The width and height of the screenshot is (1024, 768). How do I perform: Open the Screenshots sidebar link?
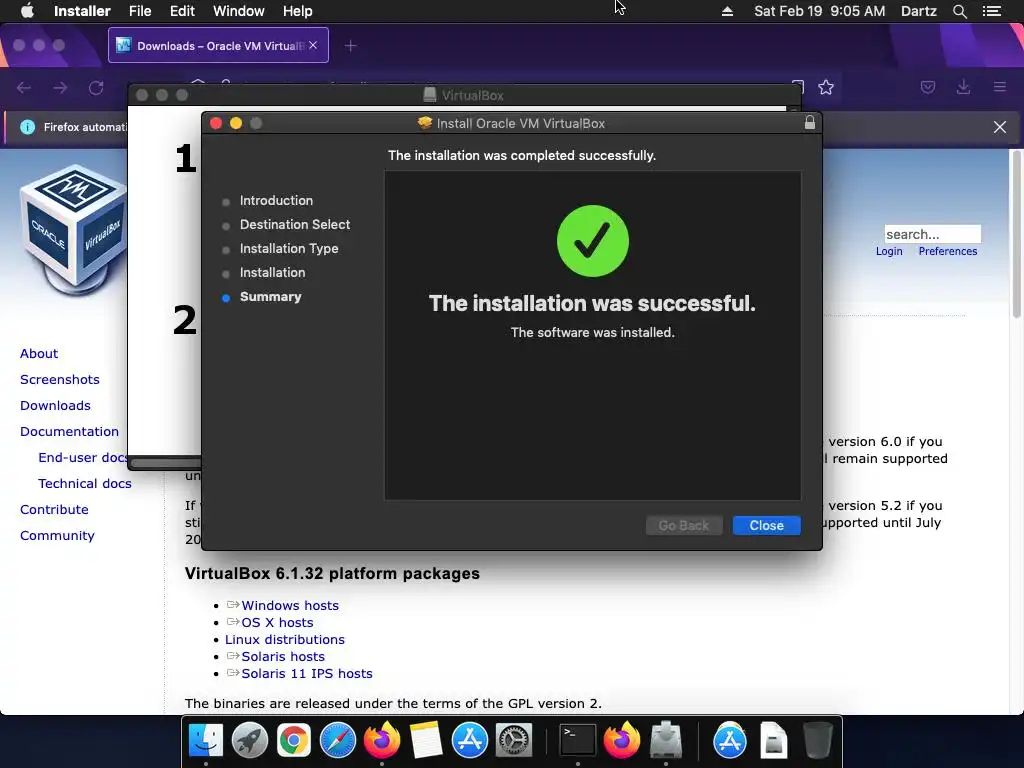click(x=60, y=379)
